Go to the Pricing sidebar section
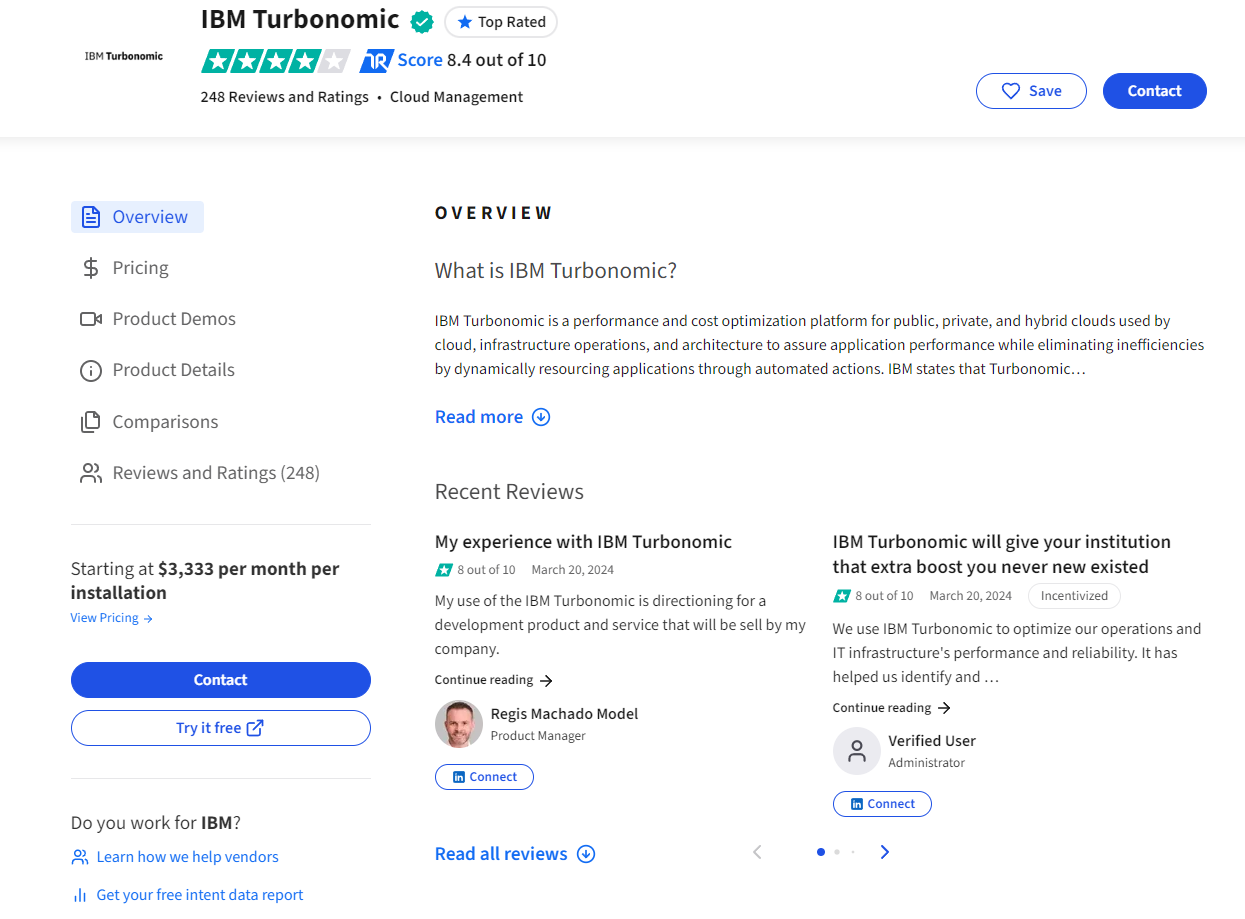 140,268
